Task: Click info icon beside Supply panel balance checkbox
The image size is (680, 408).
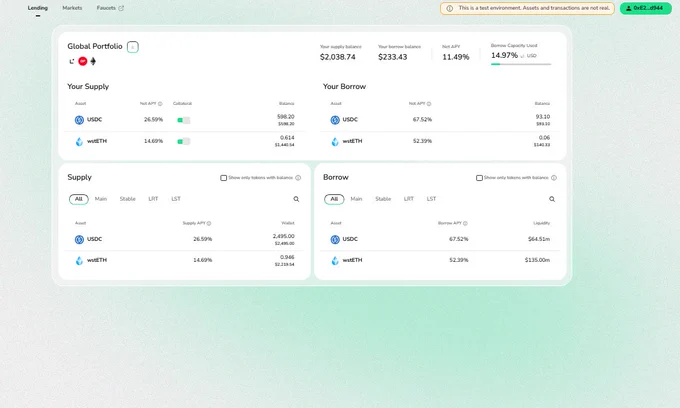Action: (x=298, y=178)
